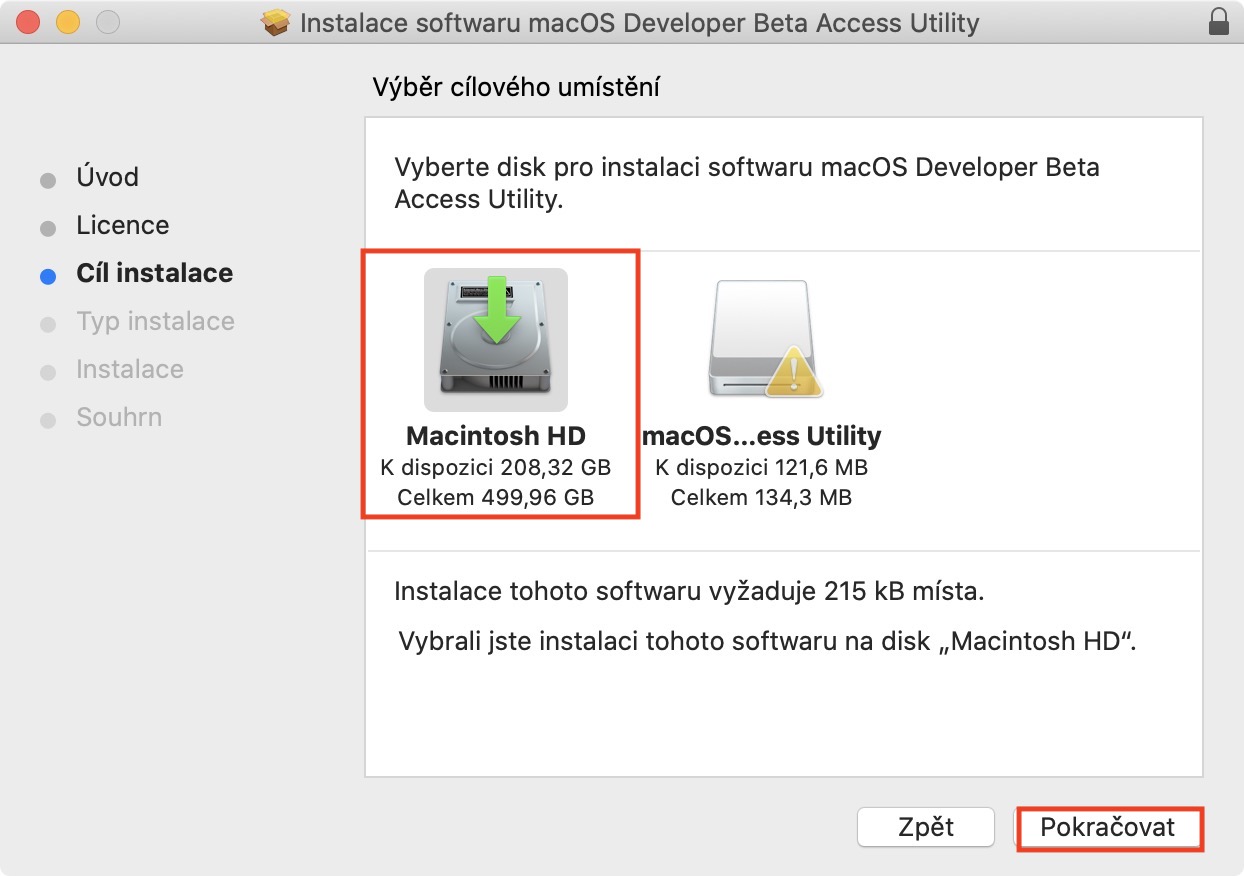1244x876 pixels.
Task: Click the 'Celkem 499,96 GB' capacity text
Action: click(496, 497)
